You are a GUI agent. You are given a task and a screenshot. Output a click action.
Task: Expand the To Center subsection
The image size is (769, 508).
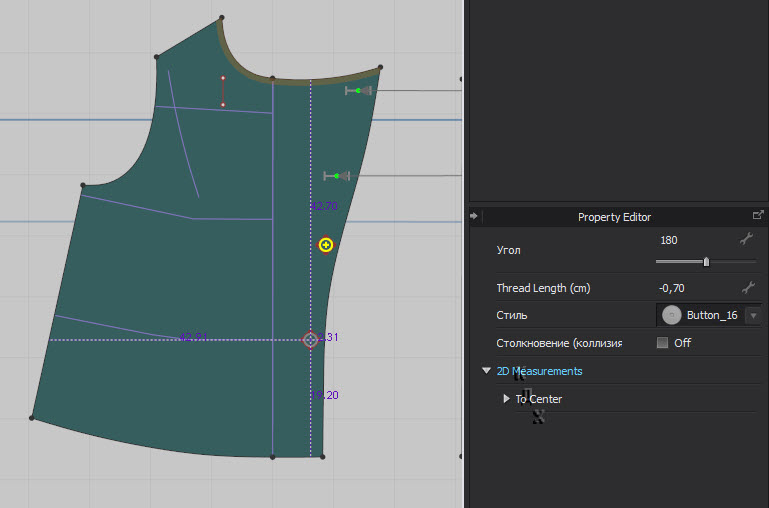click(507, 399)
